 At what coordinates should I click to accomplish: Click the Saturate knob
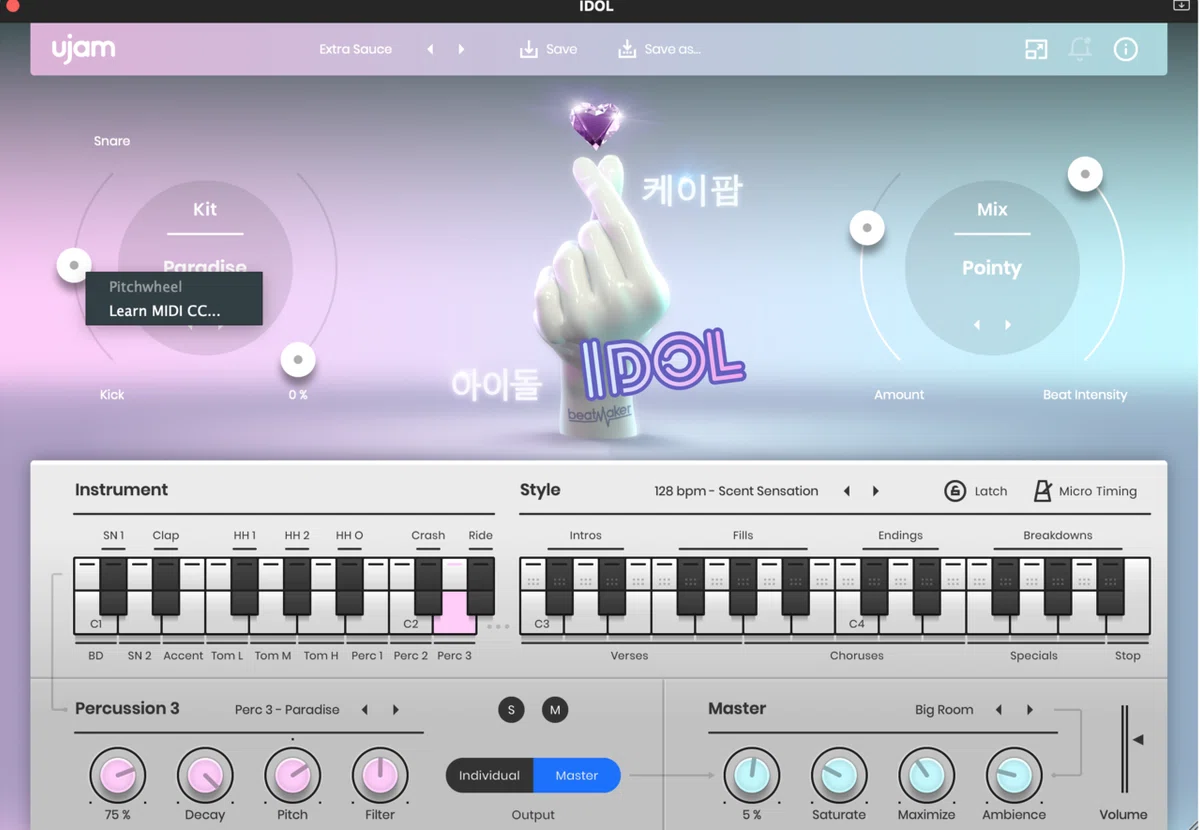coord(839,775)
